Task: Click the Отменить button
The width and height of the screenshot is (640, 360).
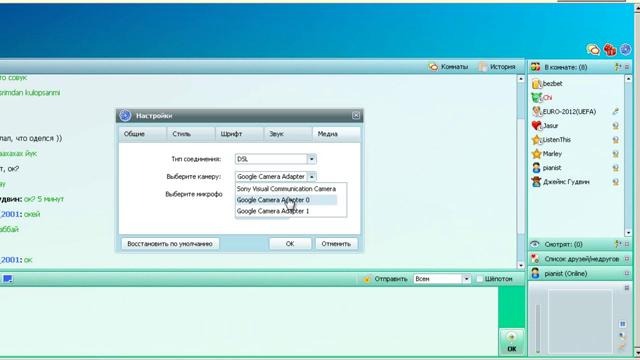Action: coord(336,244)
